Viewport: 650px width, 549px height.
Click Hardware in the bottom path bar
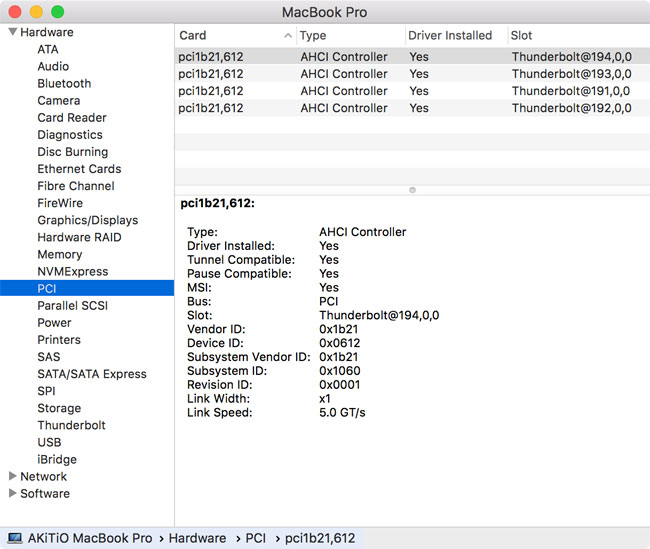pos(197,538)
